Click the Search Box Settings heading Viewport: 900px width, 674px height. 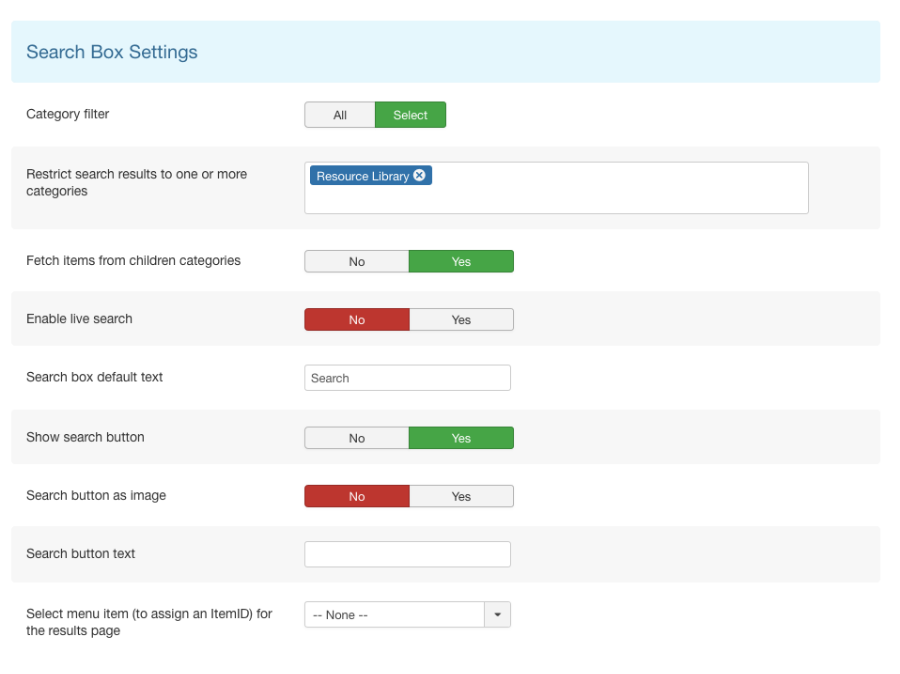coord(112,52)
